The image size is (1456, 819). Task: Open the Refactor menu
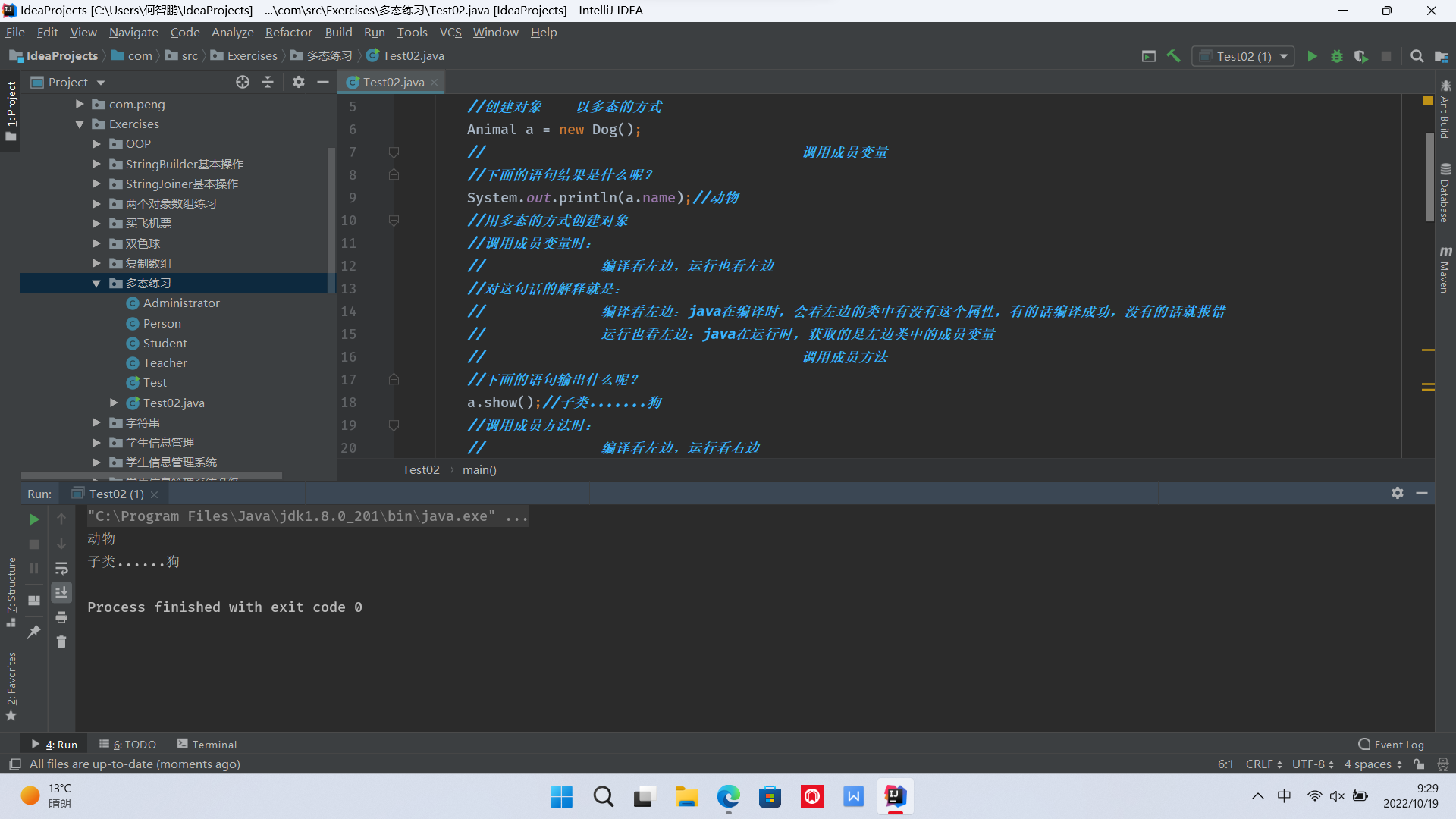click(x=288, y=32)
